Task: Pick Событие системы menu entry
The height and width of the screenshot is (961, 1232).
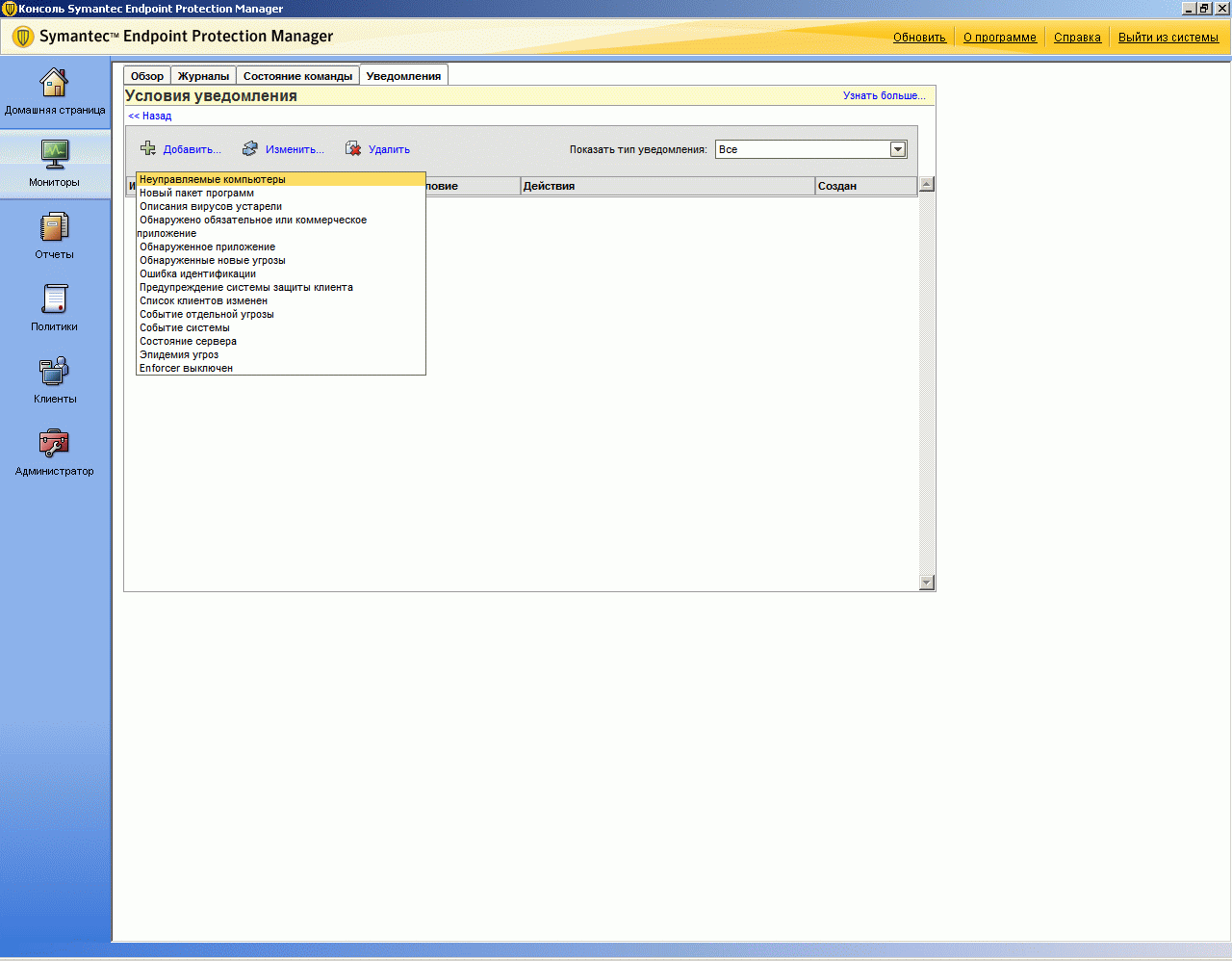Action: [x=281, y=327]
